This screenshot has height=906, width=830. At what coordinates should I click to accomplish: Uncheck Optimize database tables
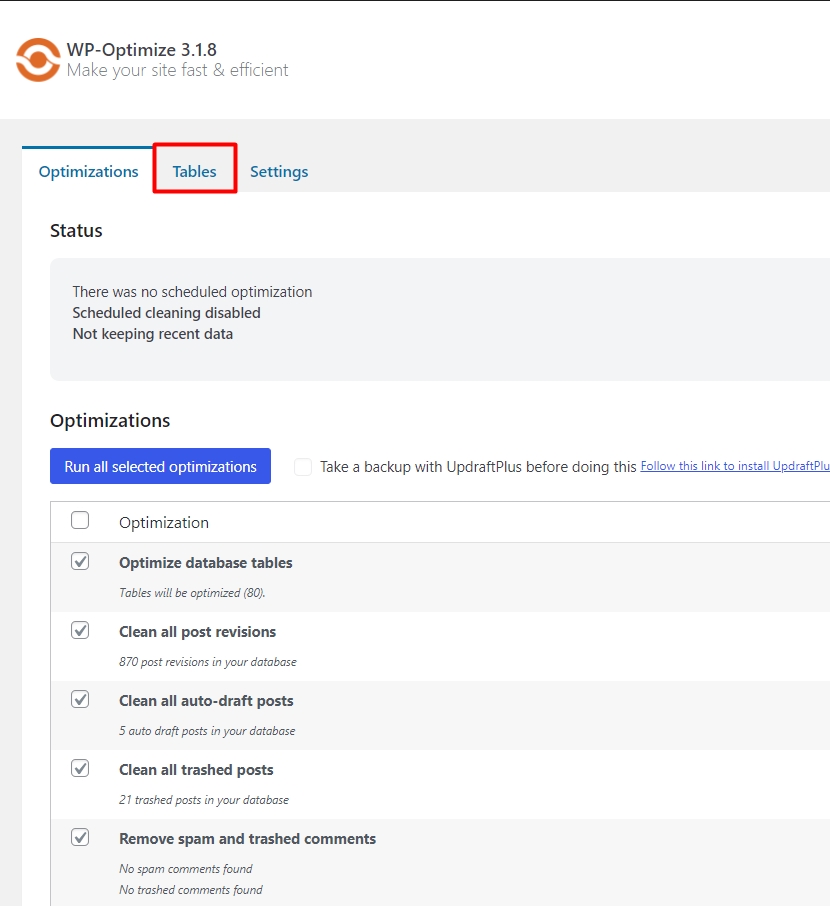[x=80, y=561]
